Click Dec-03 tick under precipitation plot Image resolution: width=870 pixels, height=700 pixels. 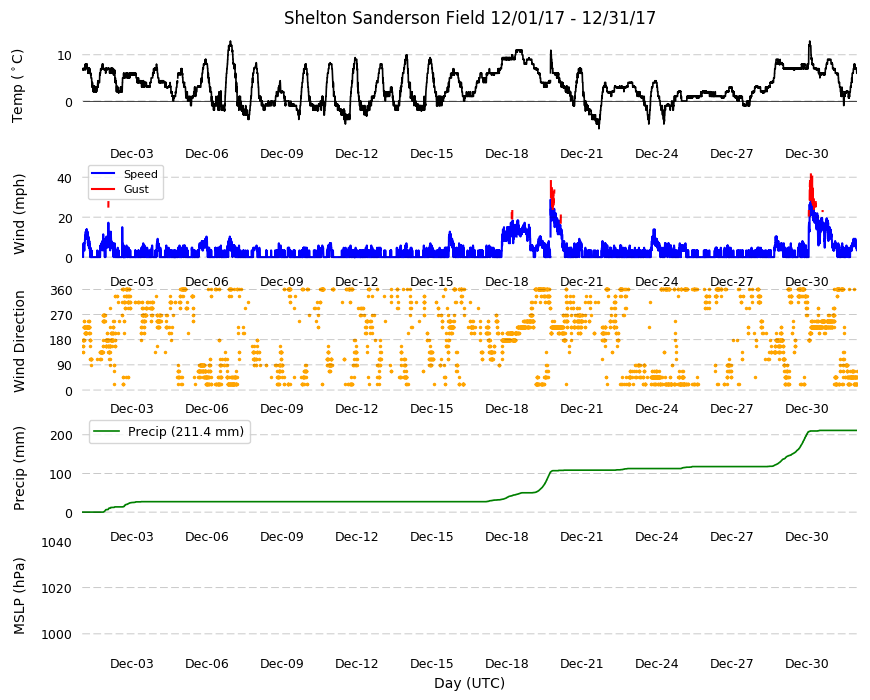(x=131, y=536)
